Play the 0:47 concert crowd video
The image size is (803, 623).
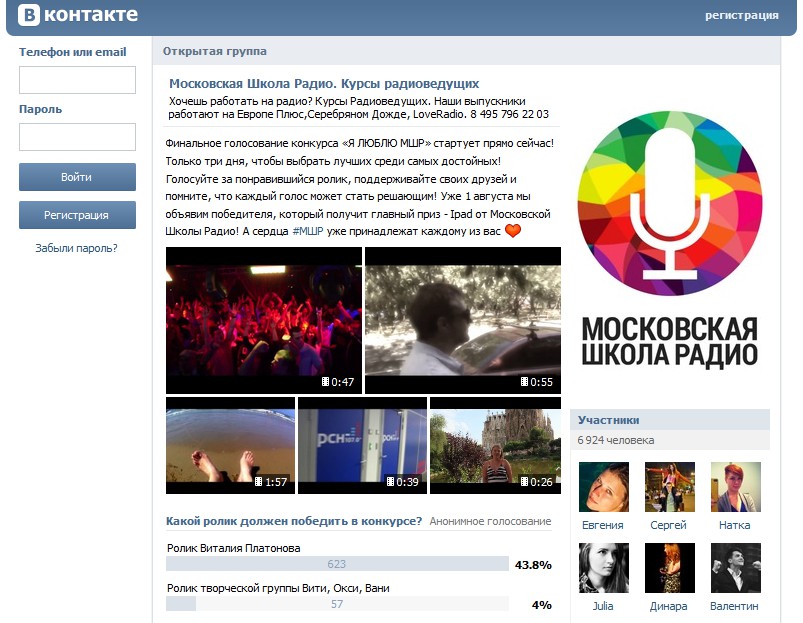(264, 320)
